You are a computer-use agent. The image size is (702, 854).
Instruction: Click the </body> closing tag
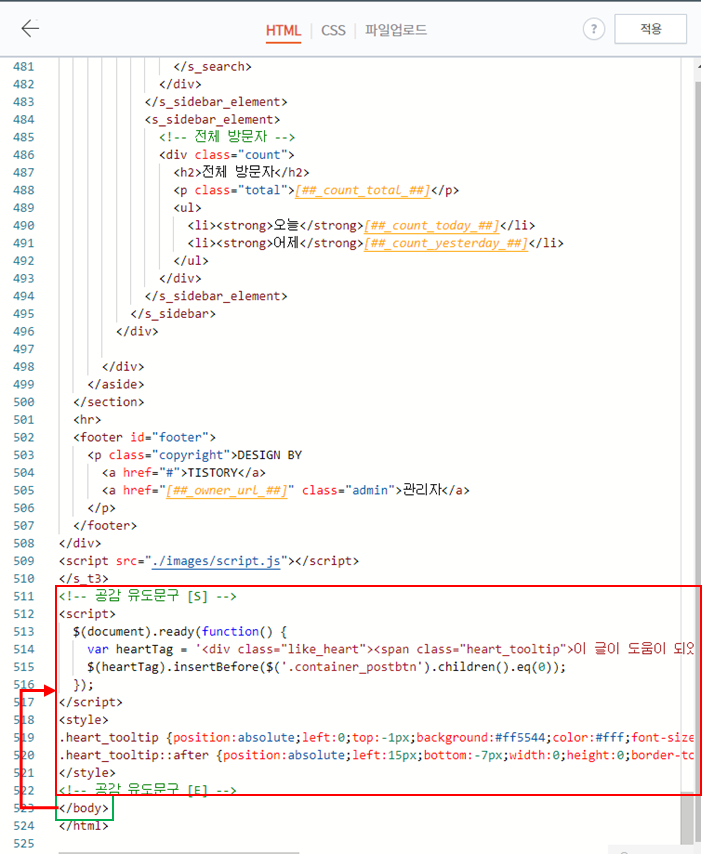[84, 808]
